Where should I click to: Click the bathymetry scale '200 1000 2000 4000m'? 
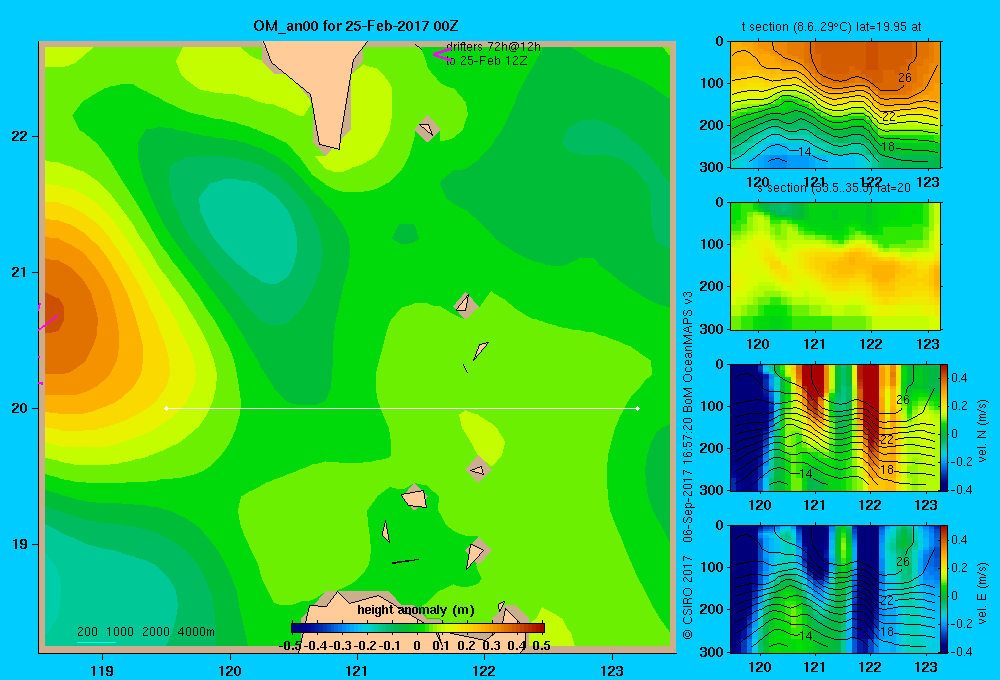click(145, 632)
